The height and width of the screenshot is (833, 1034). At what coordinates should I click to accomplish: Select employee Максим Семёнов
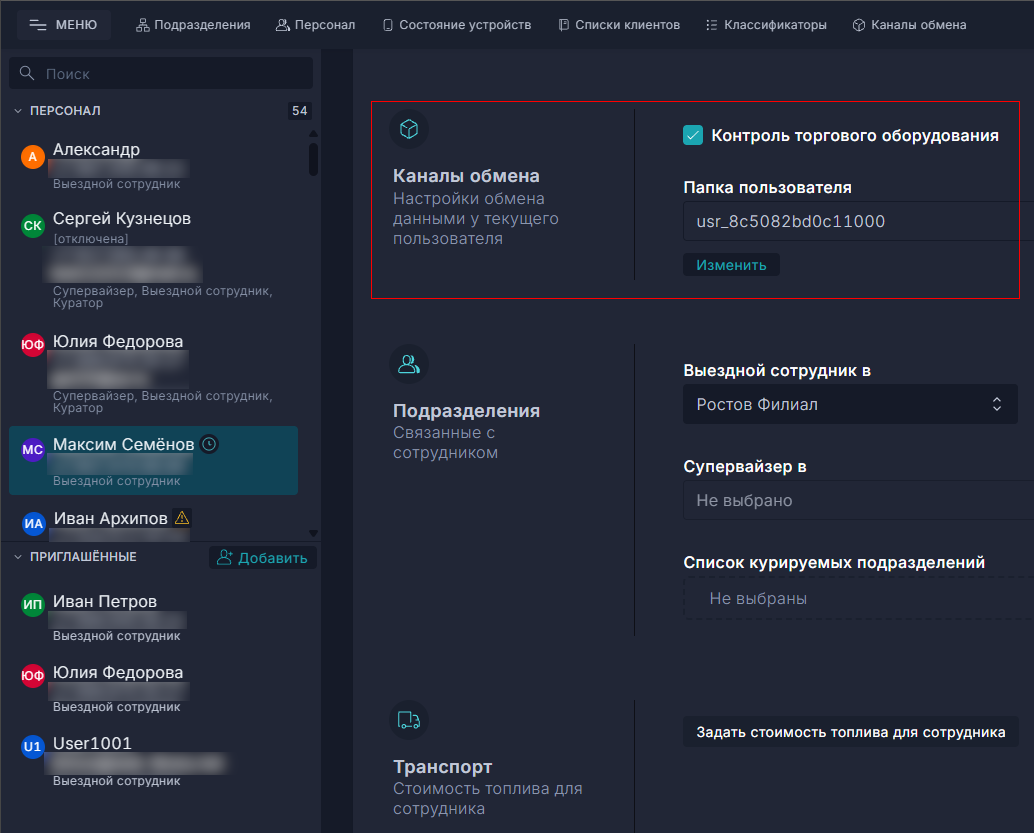point(154,460)
